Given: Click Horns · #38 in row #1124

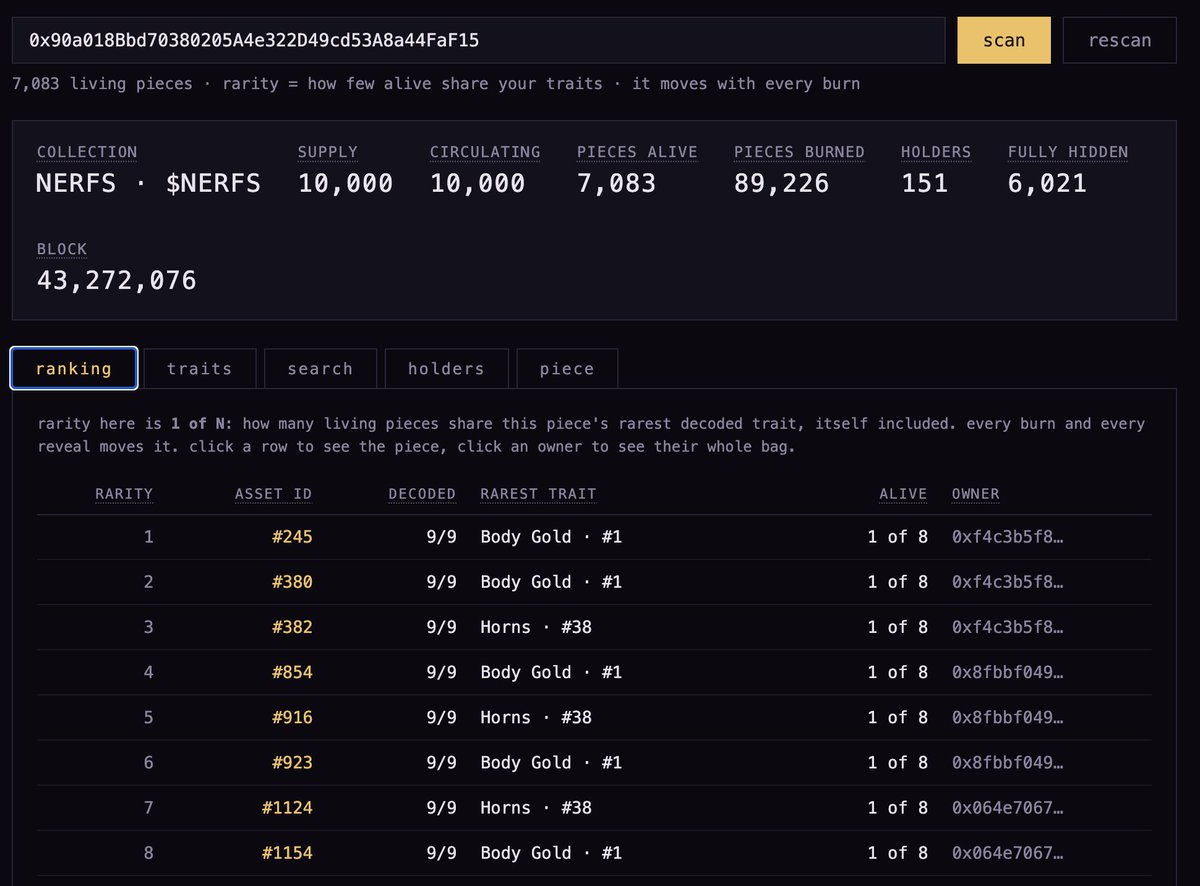Looking at the screenshot, I should tap(536, 807).
